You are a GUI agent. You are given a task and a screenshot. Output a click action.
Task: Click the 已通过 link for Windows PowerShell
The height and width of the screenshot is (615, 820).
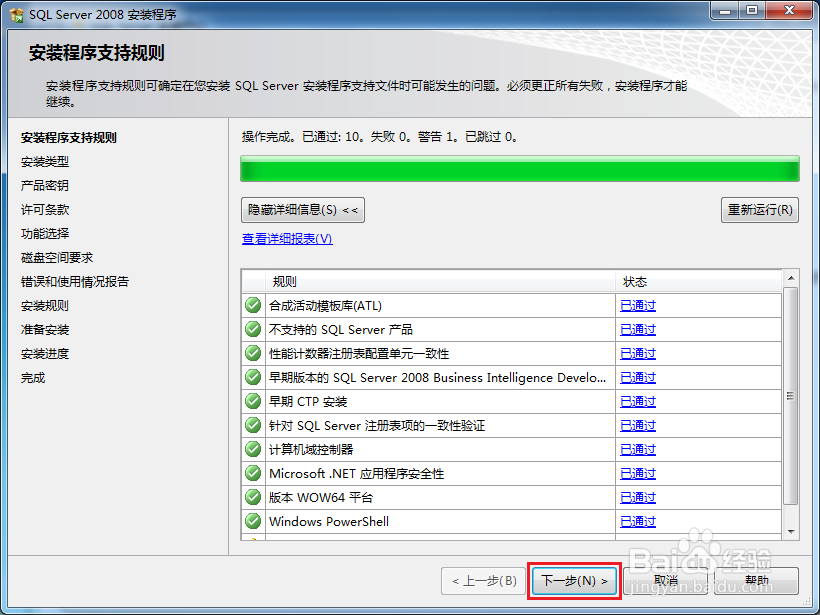click(636, 521)
